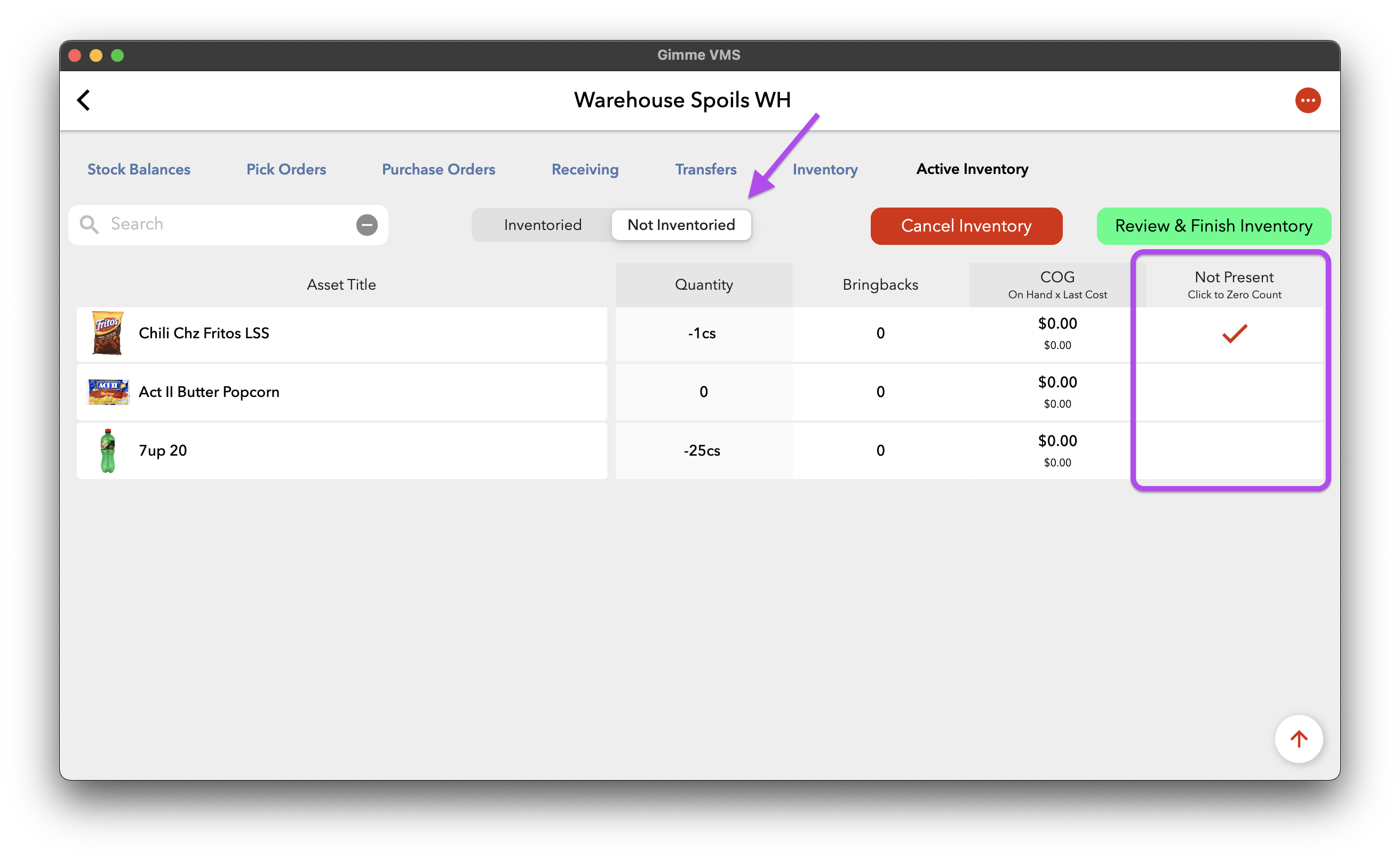
Task: Clear search with the gray minus icon
Action: [367, 225]
